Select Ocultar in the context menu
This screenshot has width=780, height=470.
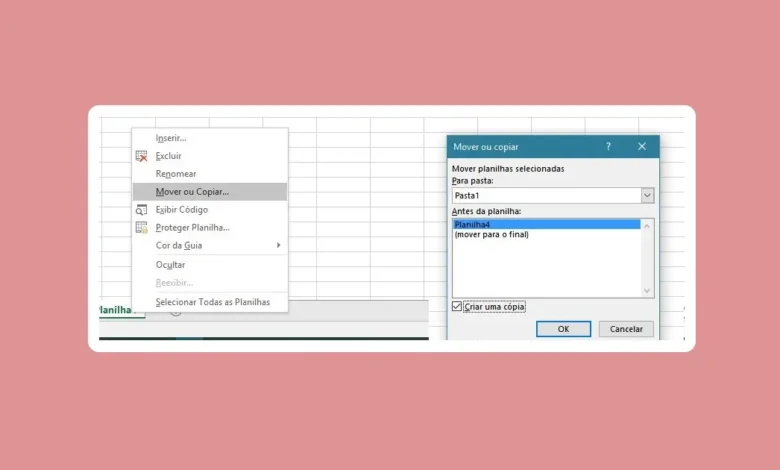tap(210, 265)
